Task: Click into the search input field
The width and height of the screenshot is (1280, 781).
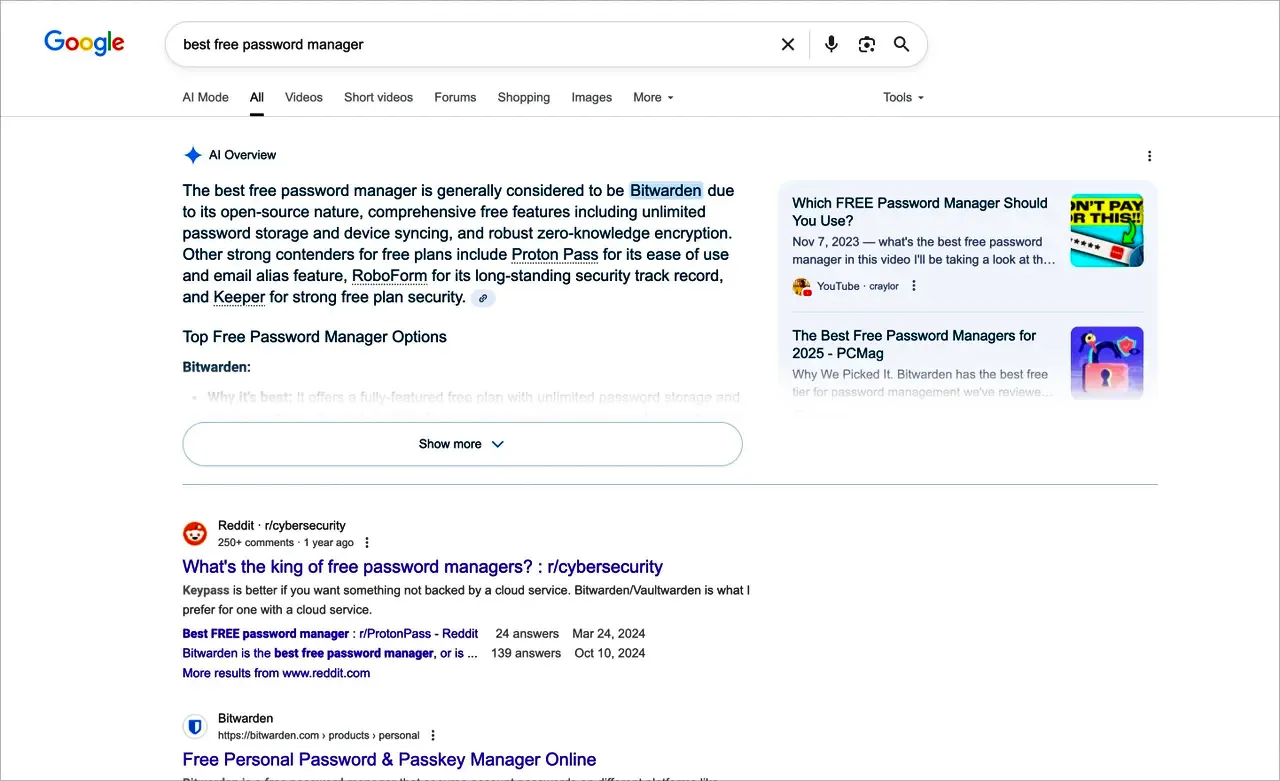Action: click(x=470, y=44)
